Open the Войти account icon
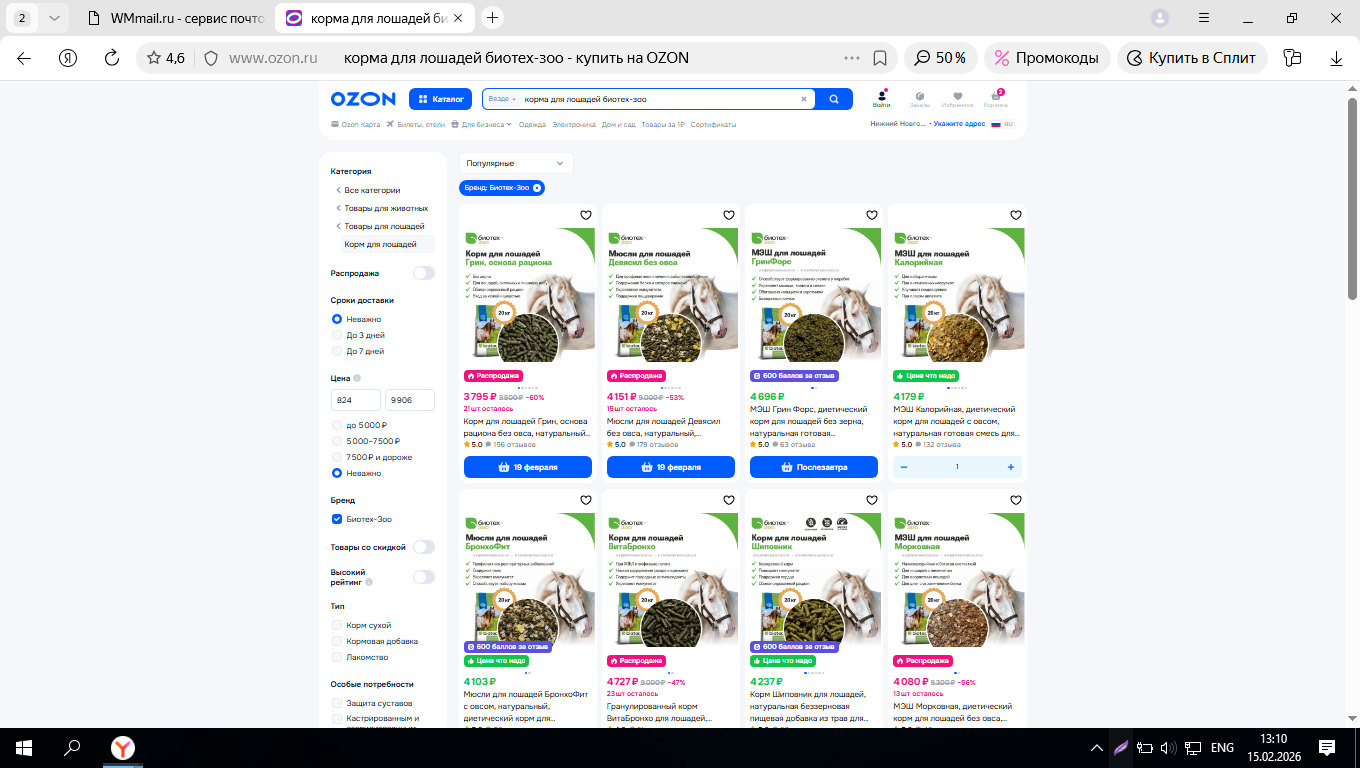Viewport: 1360px width, 768px height. coord(881,98)
